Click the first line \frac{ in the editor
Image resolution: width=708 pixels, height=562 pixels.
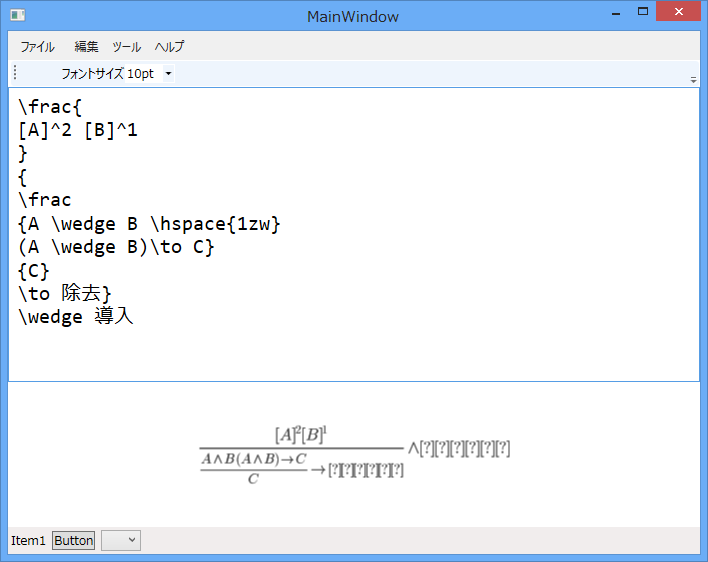[50, 107]
